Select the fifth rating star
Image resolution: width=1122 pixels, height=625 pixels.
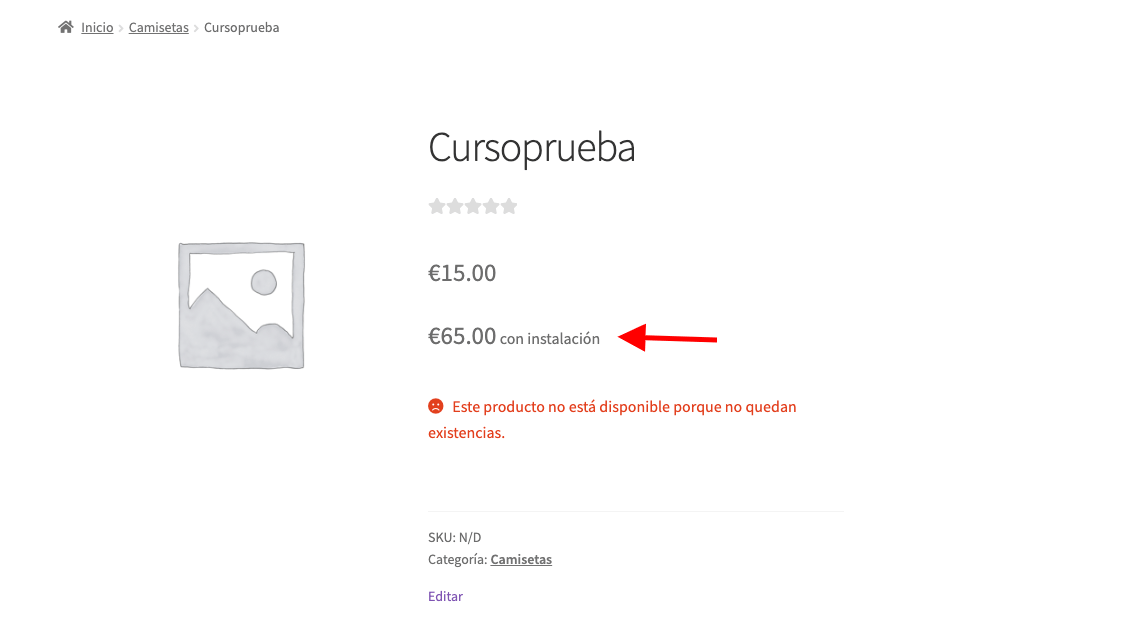pyautogui.click(x=509, y=206)
